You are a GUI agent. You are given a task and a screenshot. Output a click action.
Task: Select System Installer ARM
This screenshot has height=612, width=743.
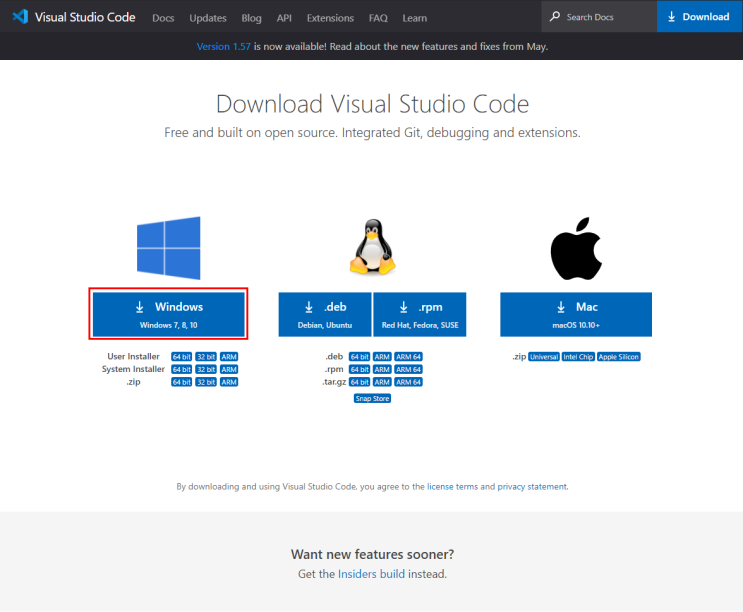(229, 369)
